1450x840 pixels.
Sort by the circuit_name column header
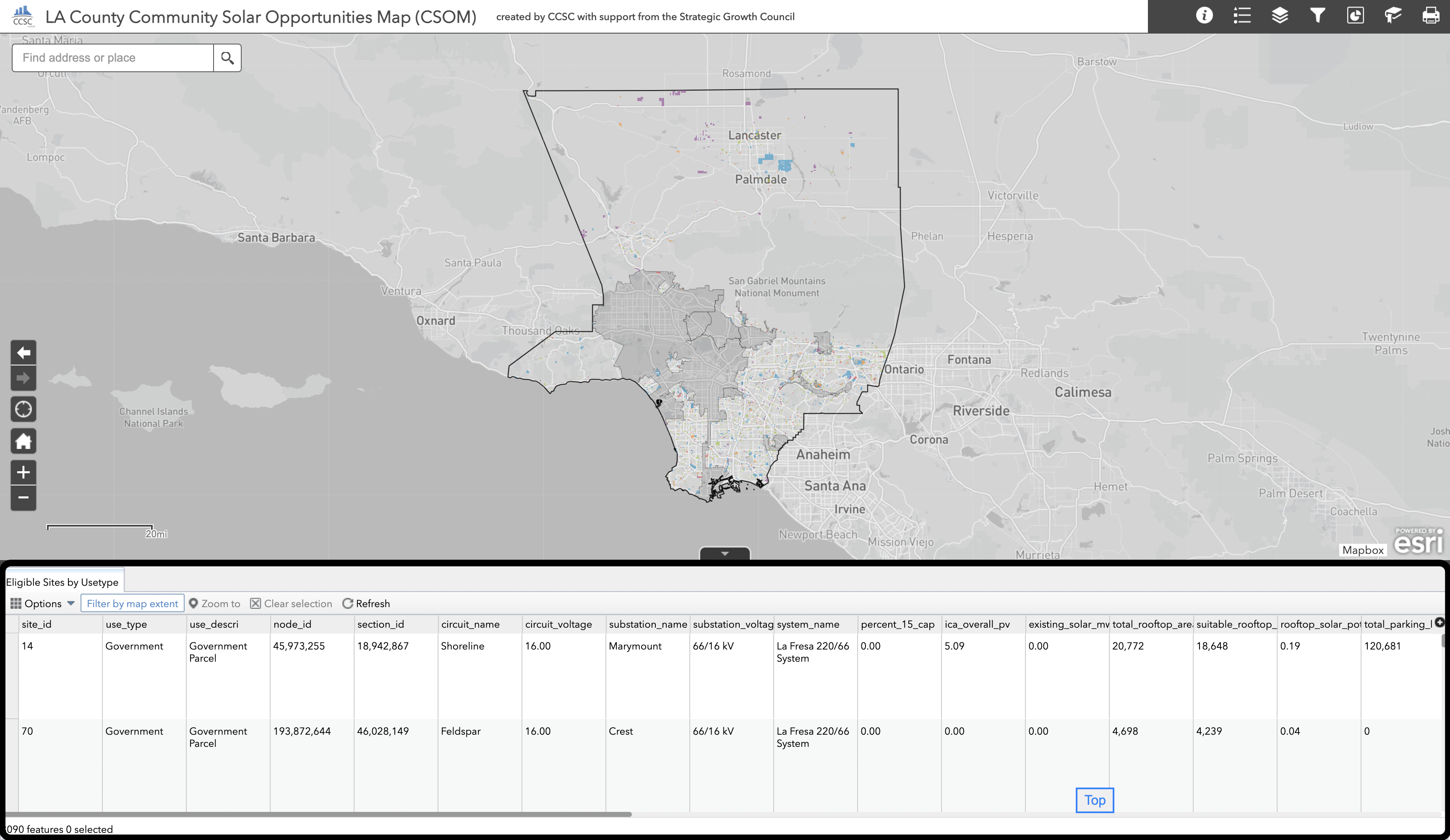pyautogui.click(x=470, y=624)
